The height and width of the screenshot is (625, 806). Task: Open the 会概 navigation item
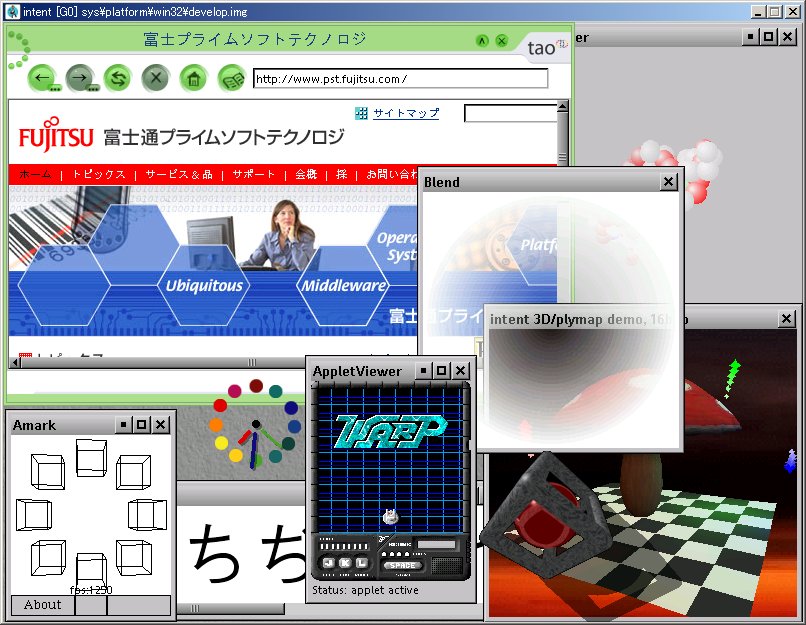pyautogui.click(x=306, y=175)
